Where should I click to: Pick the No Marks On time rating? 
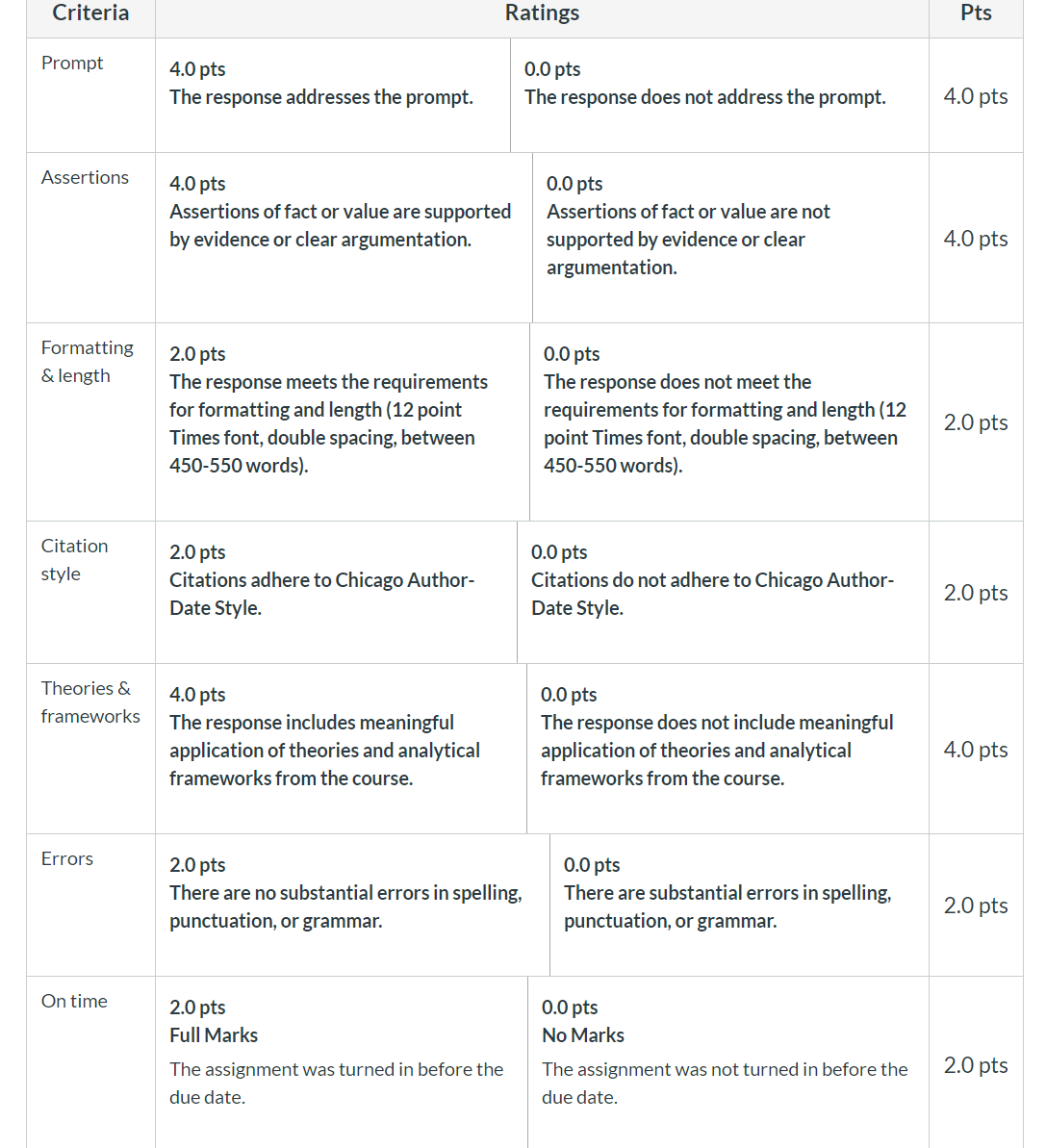click(x=728, y=1062)
